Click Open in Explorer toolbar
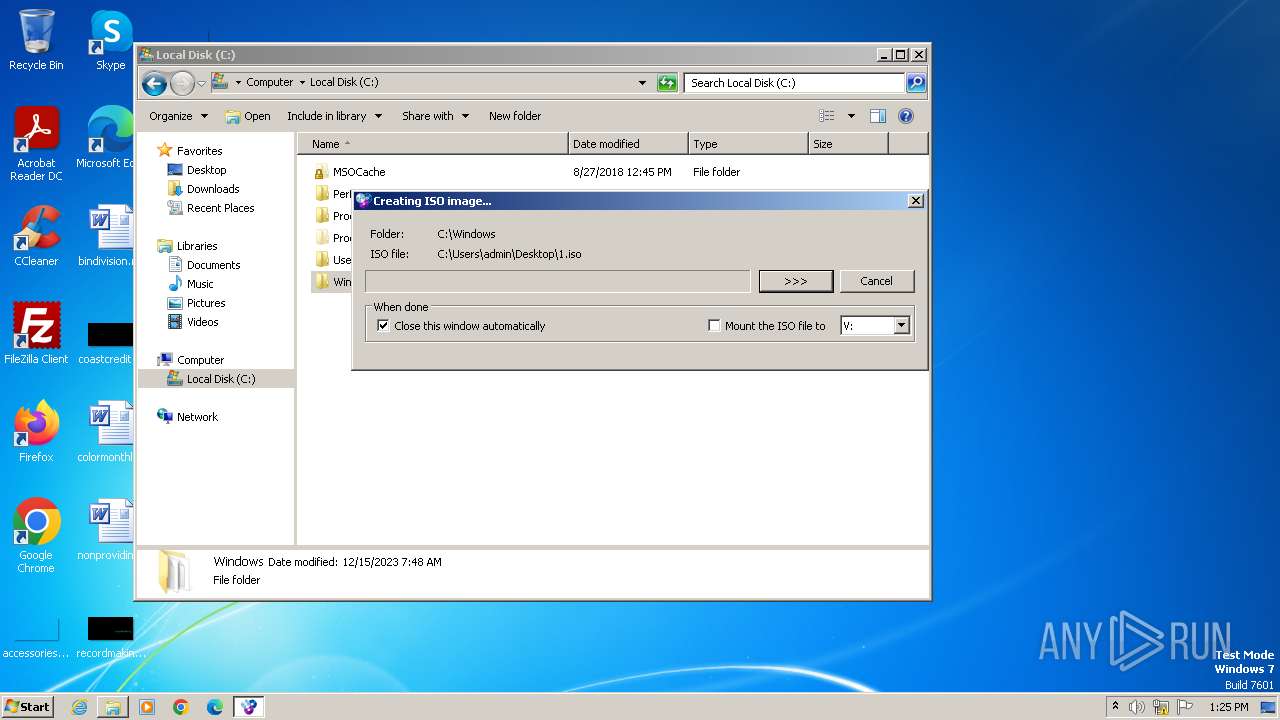The height and width of the screenshot is (720, 1280). tap(248, 116)
